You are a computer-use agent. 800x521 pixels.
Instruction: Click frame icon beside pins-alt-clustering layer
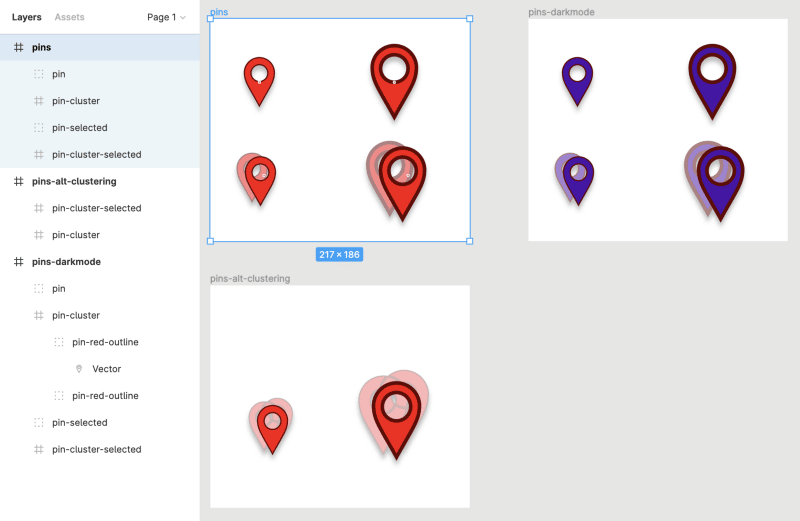coord(18,181)
